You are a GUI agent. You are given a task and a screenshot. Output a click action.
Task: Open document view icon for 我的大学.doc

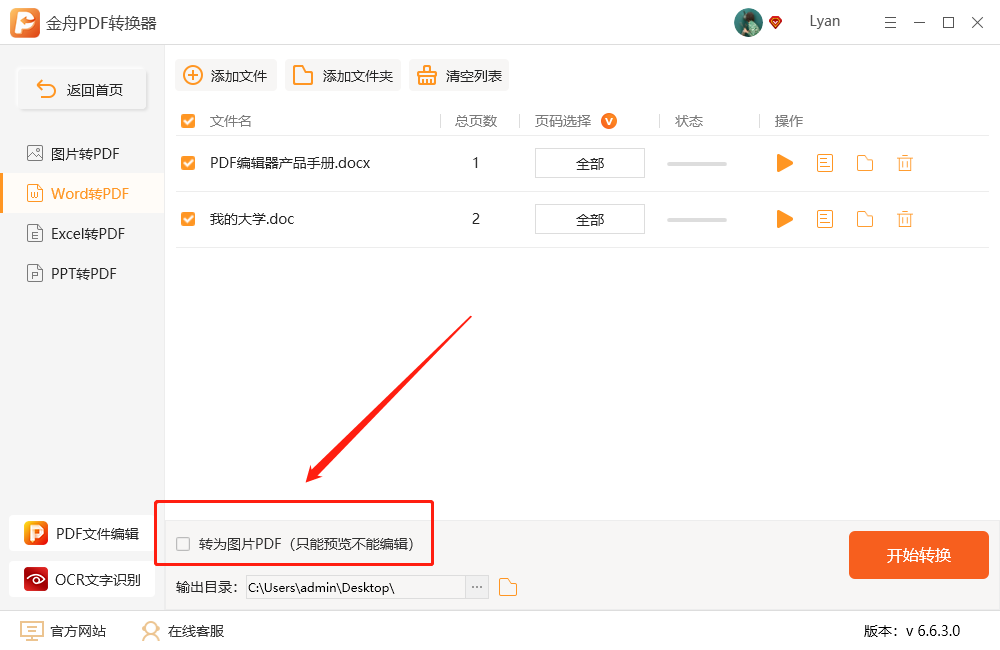click(825, 219)
